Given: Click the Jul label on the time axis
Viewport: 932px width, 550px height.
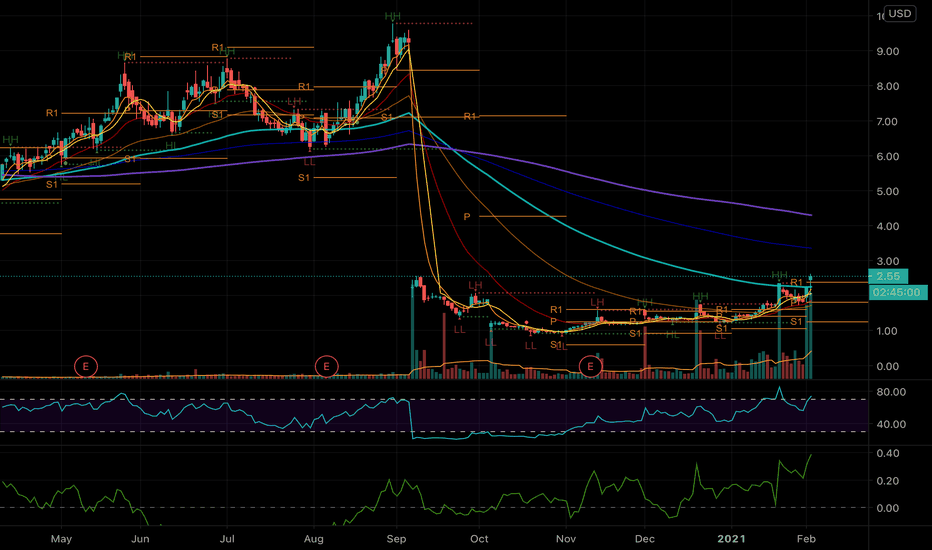Looking at the screenshot, I should coord(227,539).
